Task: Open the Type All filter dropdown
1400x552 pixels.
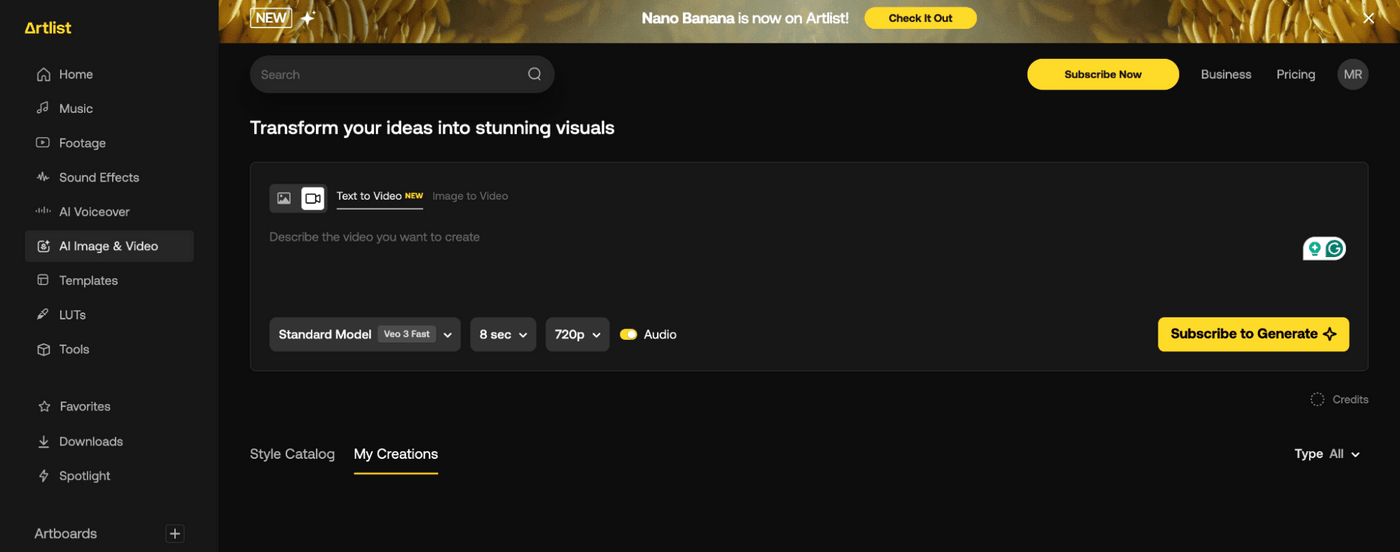Action: click(1327, 454)
